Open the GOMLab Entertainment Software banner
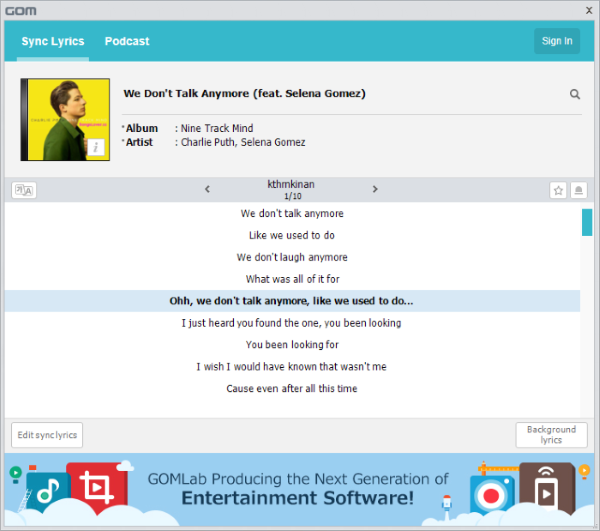The height and width of the screenshot is (531, 600). coord(299,489)
